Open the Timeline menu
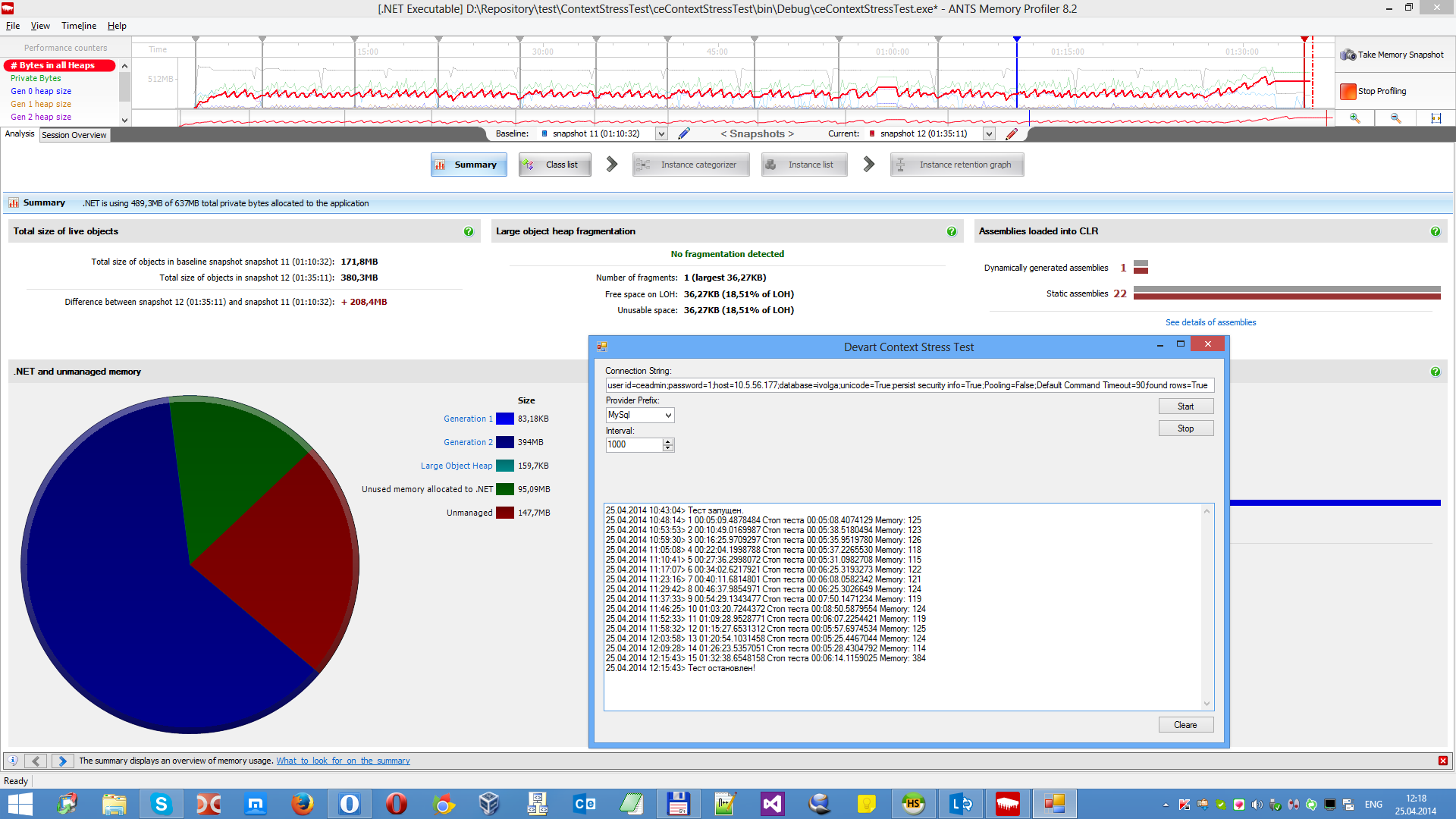This screenshot has width=1456, height=819. [79, 26]
